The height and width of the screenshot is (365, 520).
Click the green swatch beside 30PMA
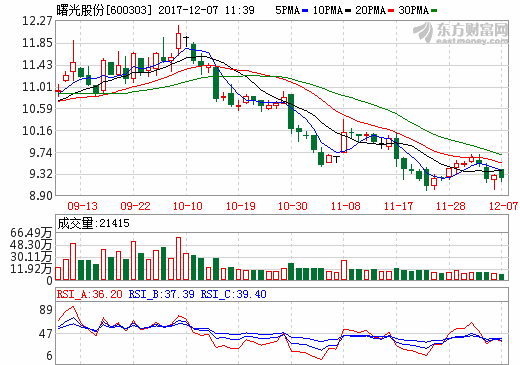pyautogui.click(x=434, y=11)
